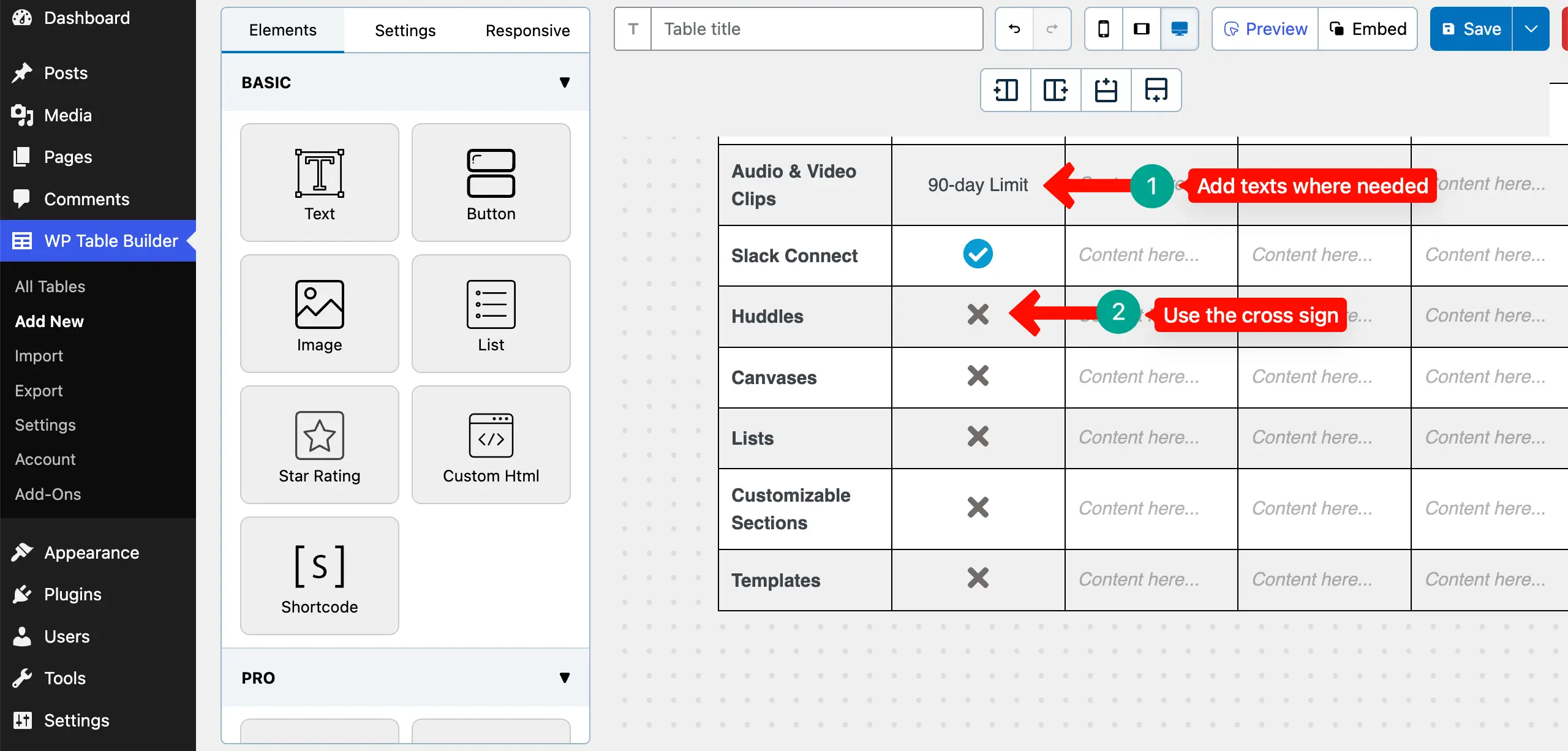
Task: Choose the Shortcode element block
Action: 319,576
